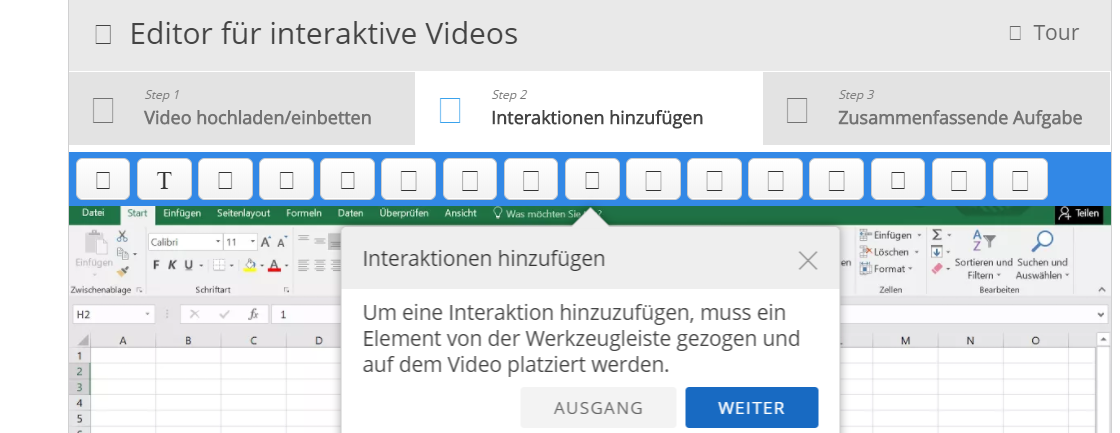Click the Teilen share button

coord(1079,213)
